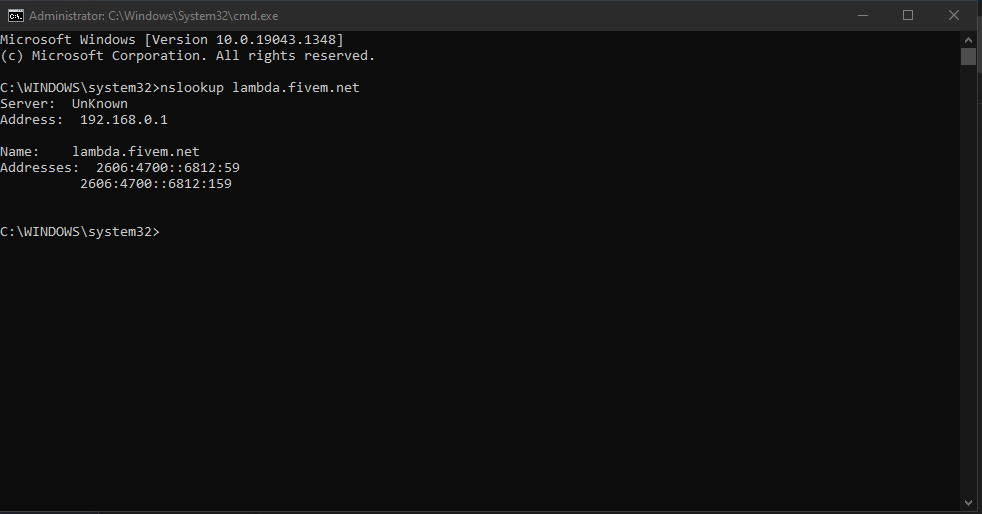Viewport: 982px width, 514px height.
Task: Click the address 2606:4700::6812:59
Action: (x=168, y=168)
